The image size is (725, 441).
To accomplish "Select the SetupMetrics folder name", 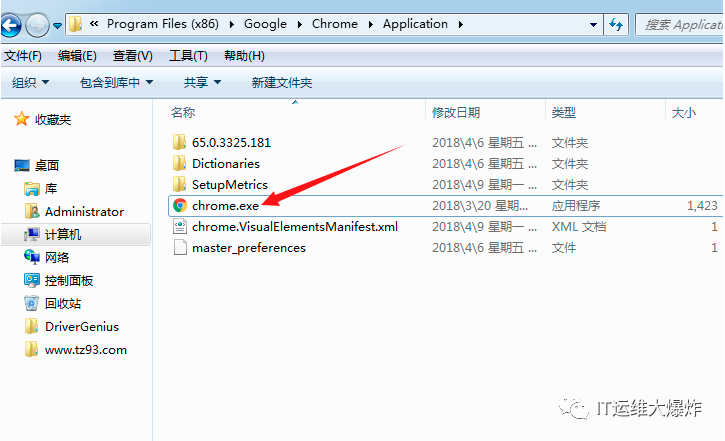I will tap(230, 185).
